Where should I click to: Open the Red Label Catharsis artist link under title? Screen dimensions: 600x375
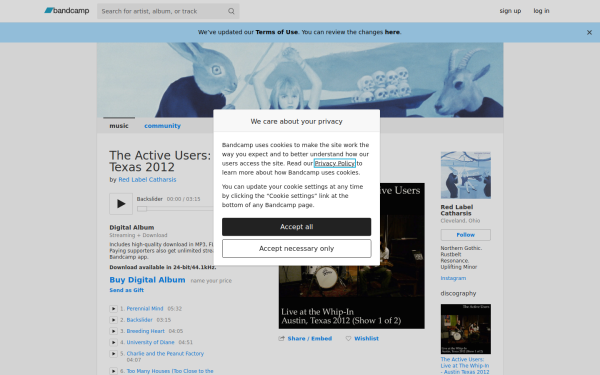tap(147, 180)
